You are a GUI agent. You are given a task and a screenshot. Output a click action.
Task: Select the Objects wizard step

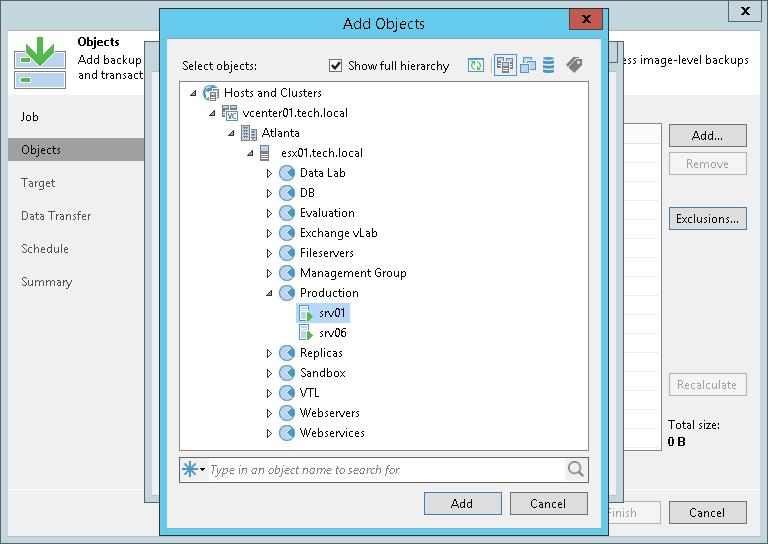76,150
